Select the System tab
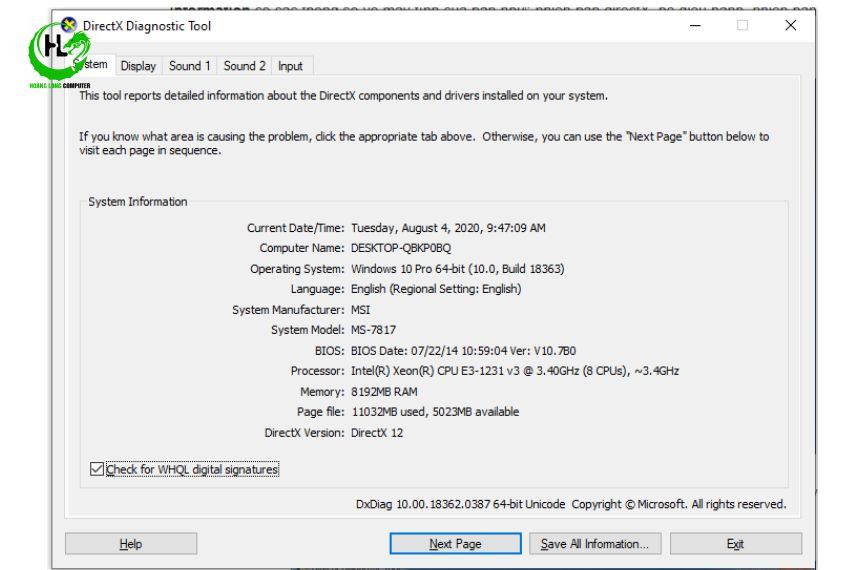This screenshot has width=855, height=570. tap(92, 65)
